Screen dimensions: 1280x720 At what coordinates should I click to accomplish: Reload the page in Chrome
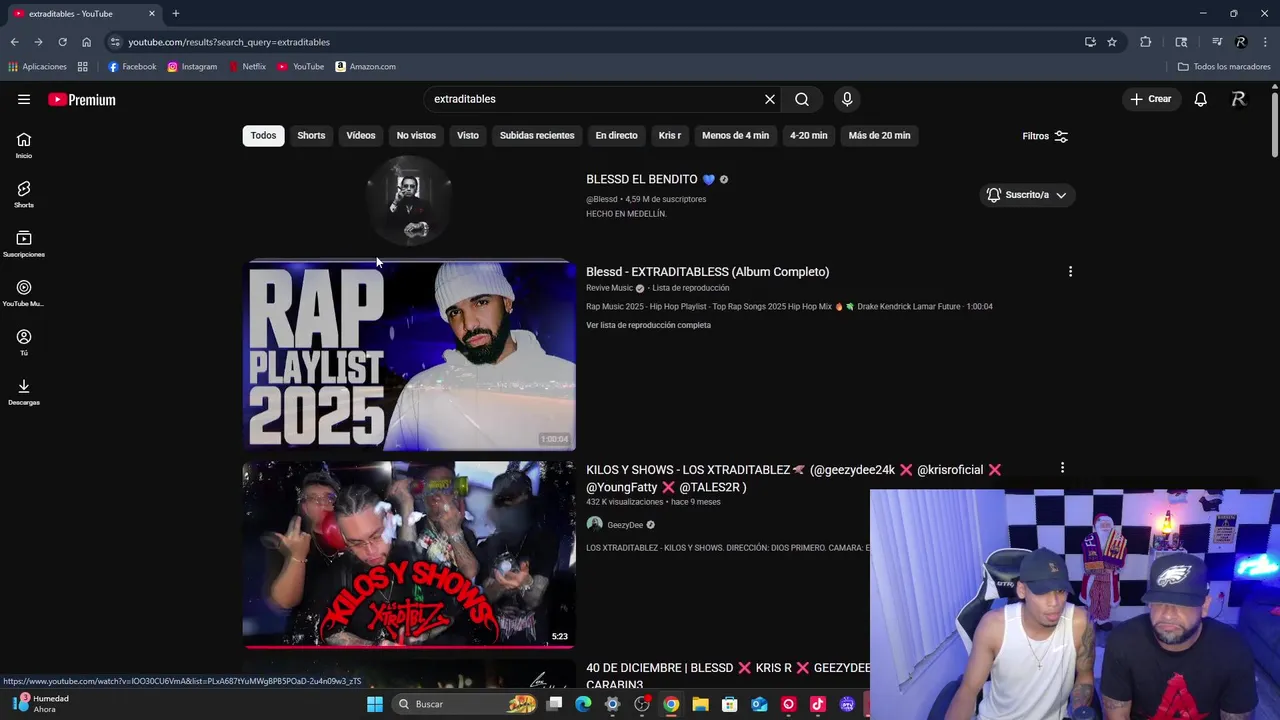coord(62,42)
